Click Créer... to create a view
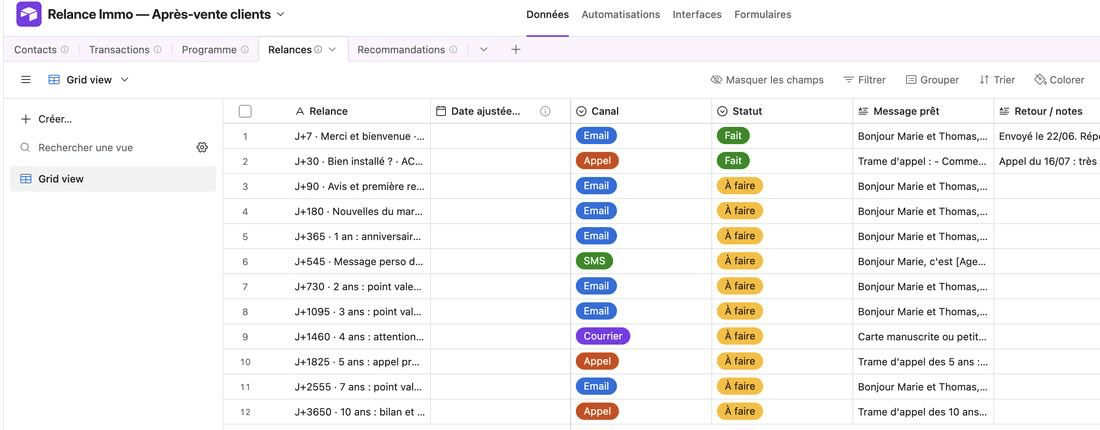The width and height of the screenshot is (1100, 430). [46, 119]
